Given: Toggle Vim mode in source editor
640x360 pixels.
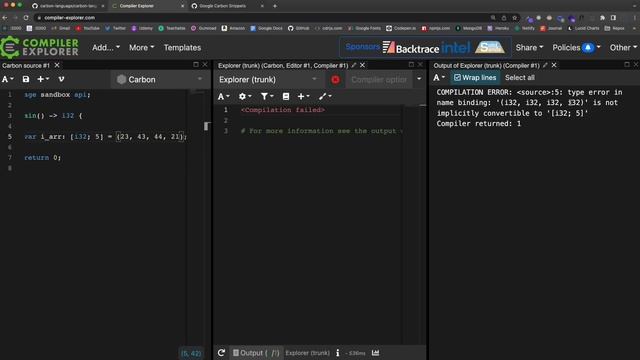Looking at the screenshot, I should (61, 79).
